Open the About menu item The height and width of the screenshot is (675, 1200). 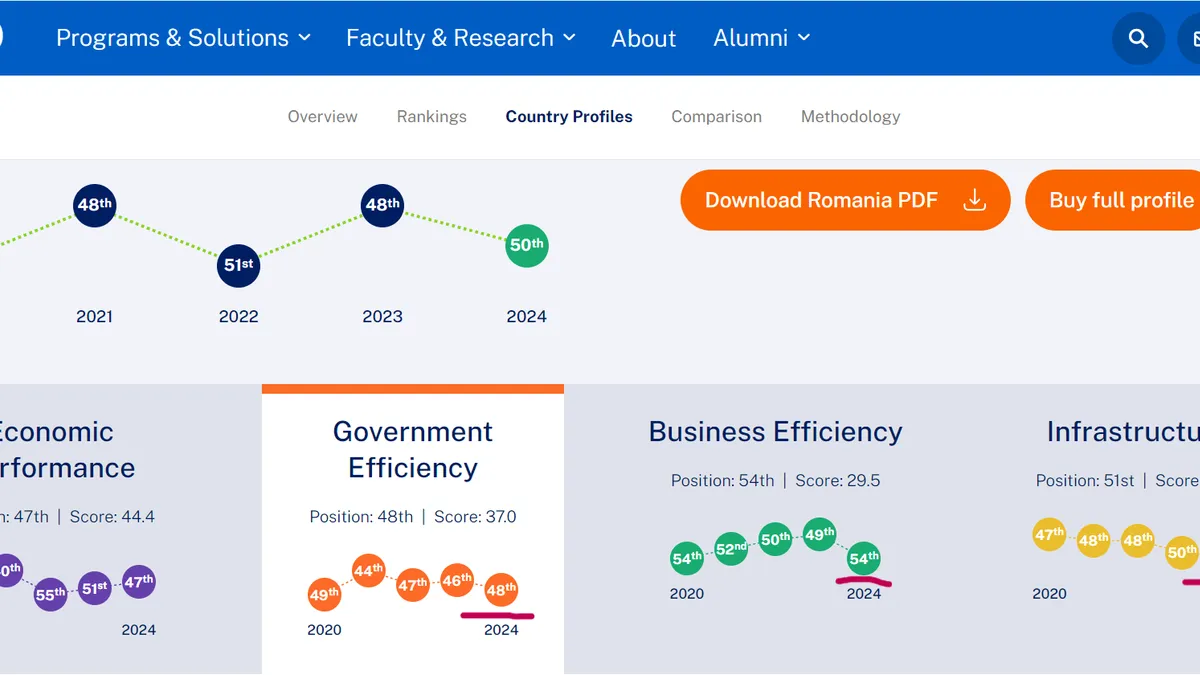point(643,39)
